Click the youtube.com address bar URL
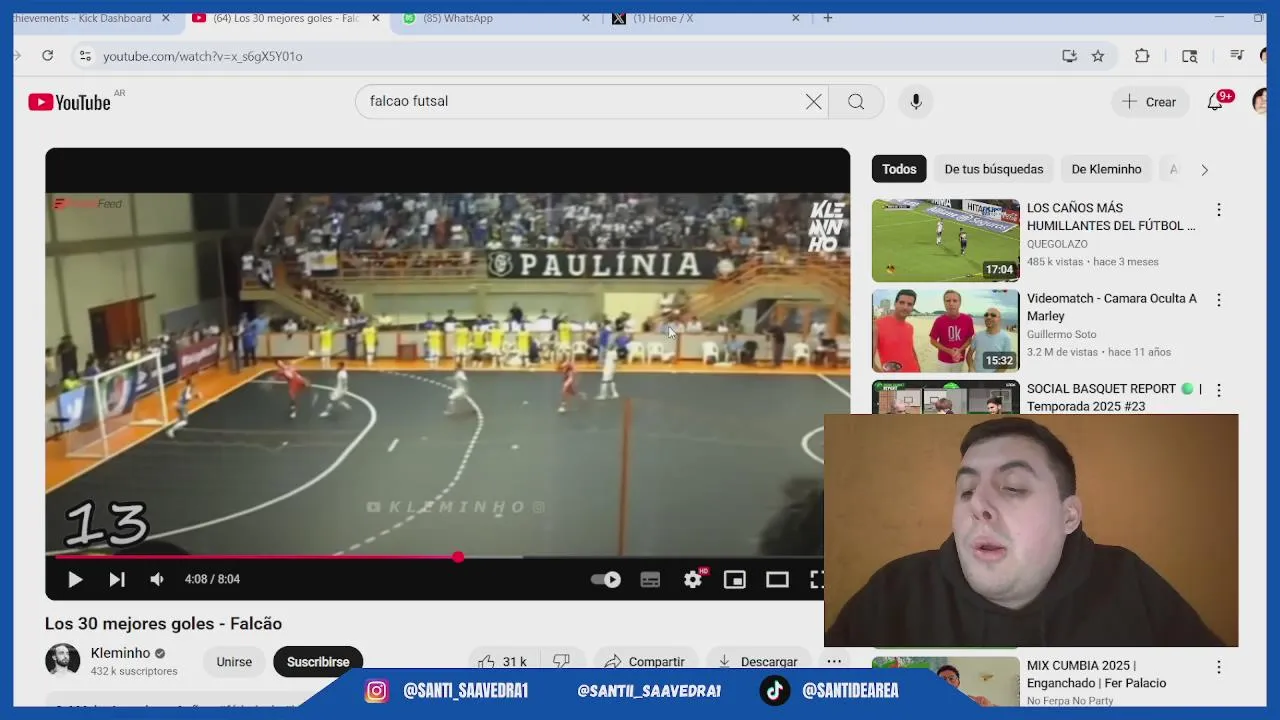This screenshot has height=720, width=1280. [x=202, y=56]
